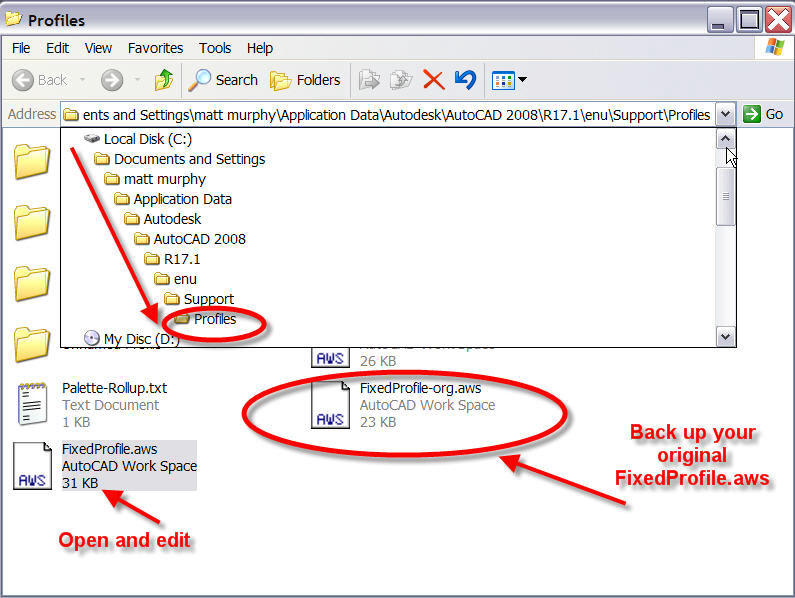
Task: Open the Edit menu
Action: [57, 48]
